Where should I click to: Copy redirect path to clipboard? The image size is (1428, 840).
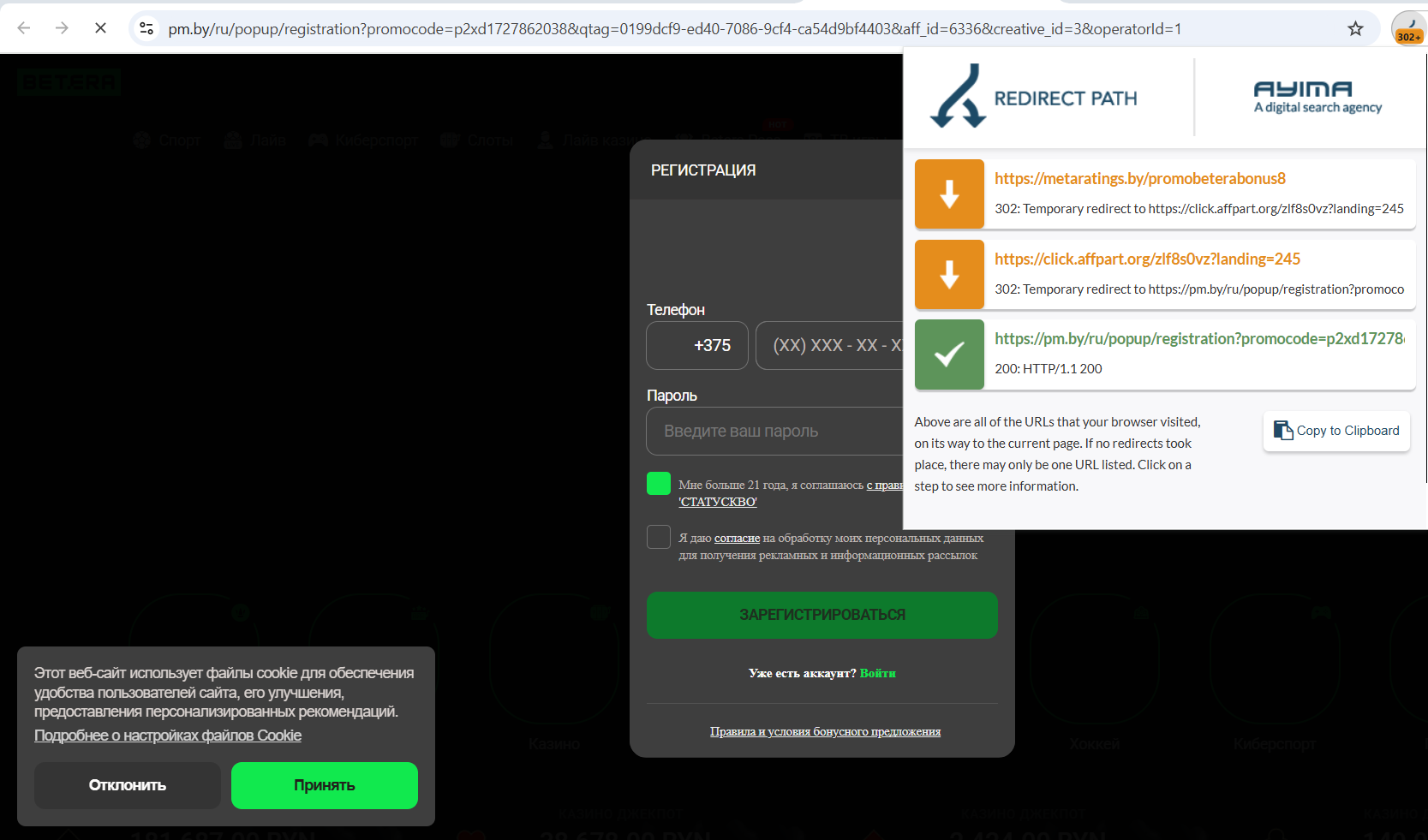point(1336,431)
